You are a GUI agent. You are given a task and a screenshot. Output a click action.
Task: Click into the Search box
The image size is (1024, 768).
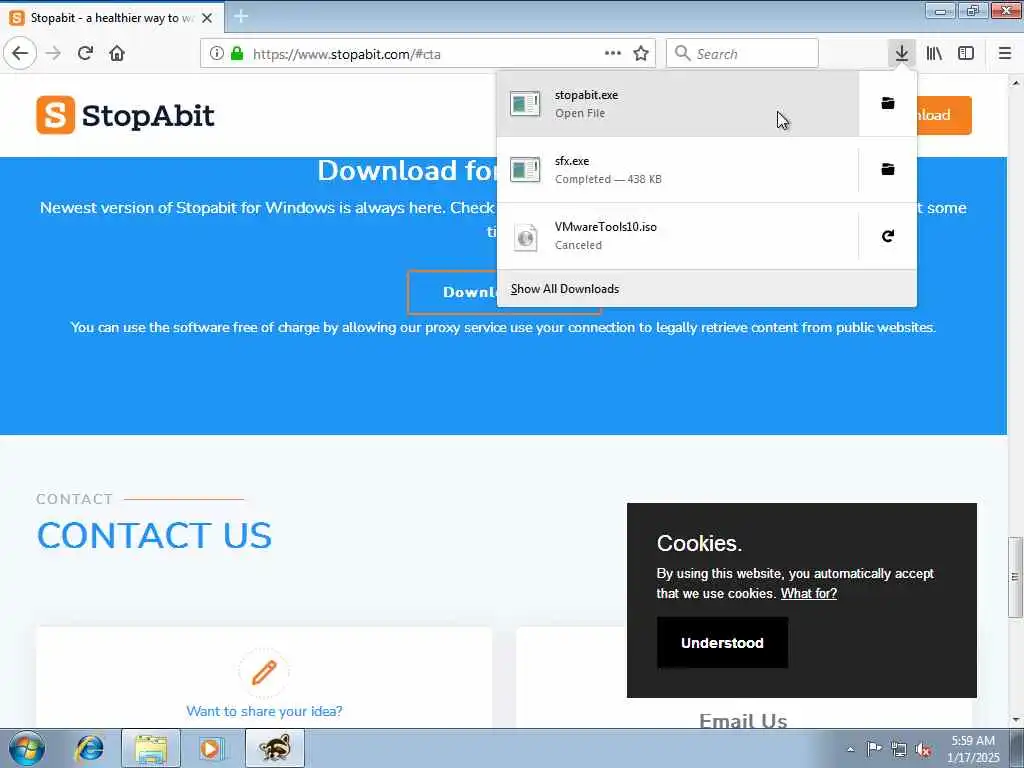click(743, 54)
